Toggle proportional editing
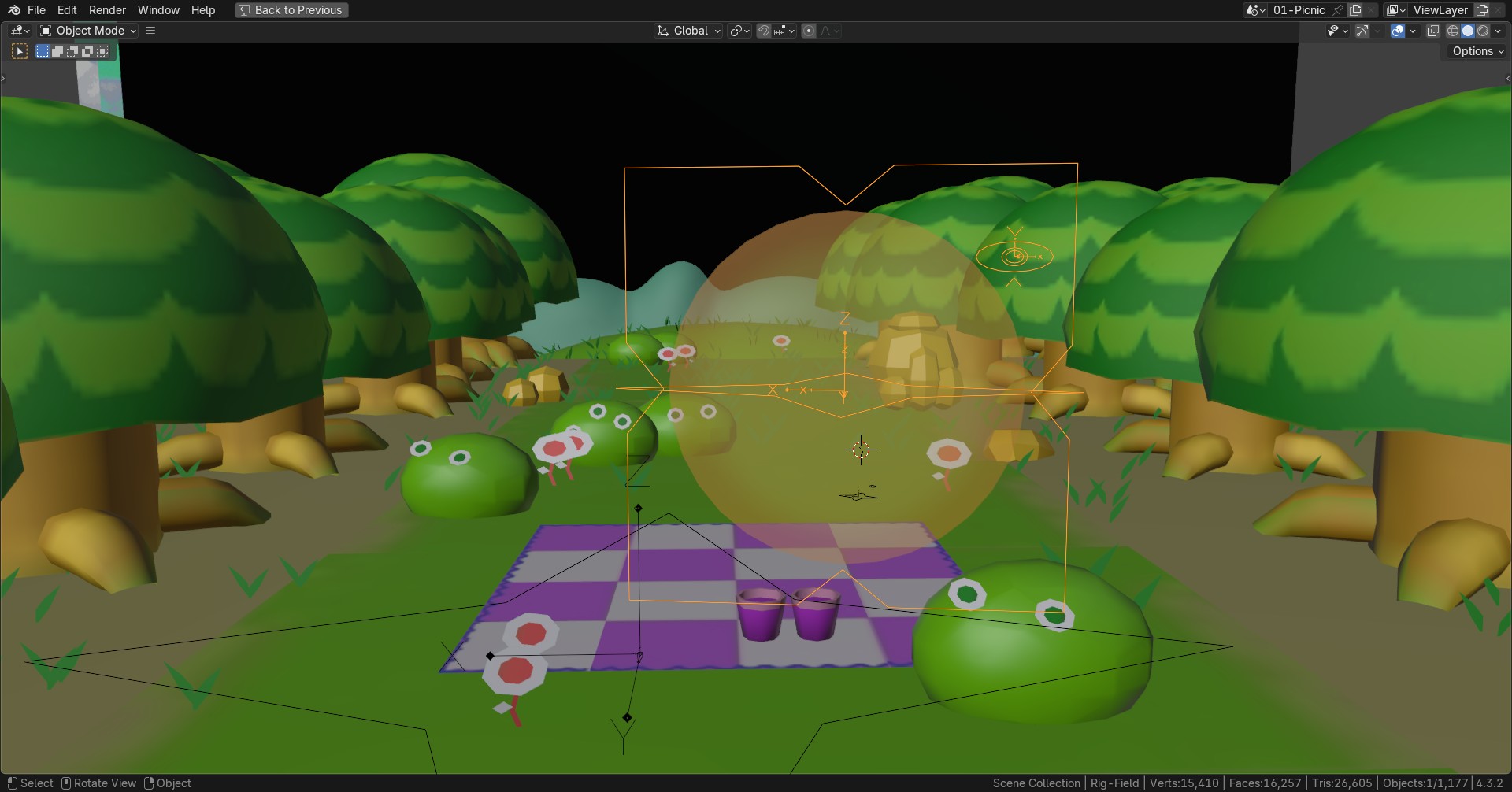Image resolution: width=1512 pixels, height=792 pixels. [x=809, y=31]
